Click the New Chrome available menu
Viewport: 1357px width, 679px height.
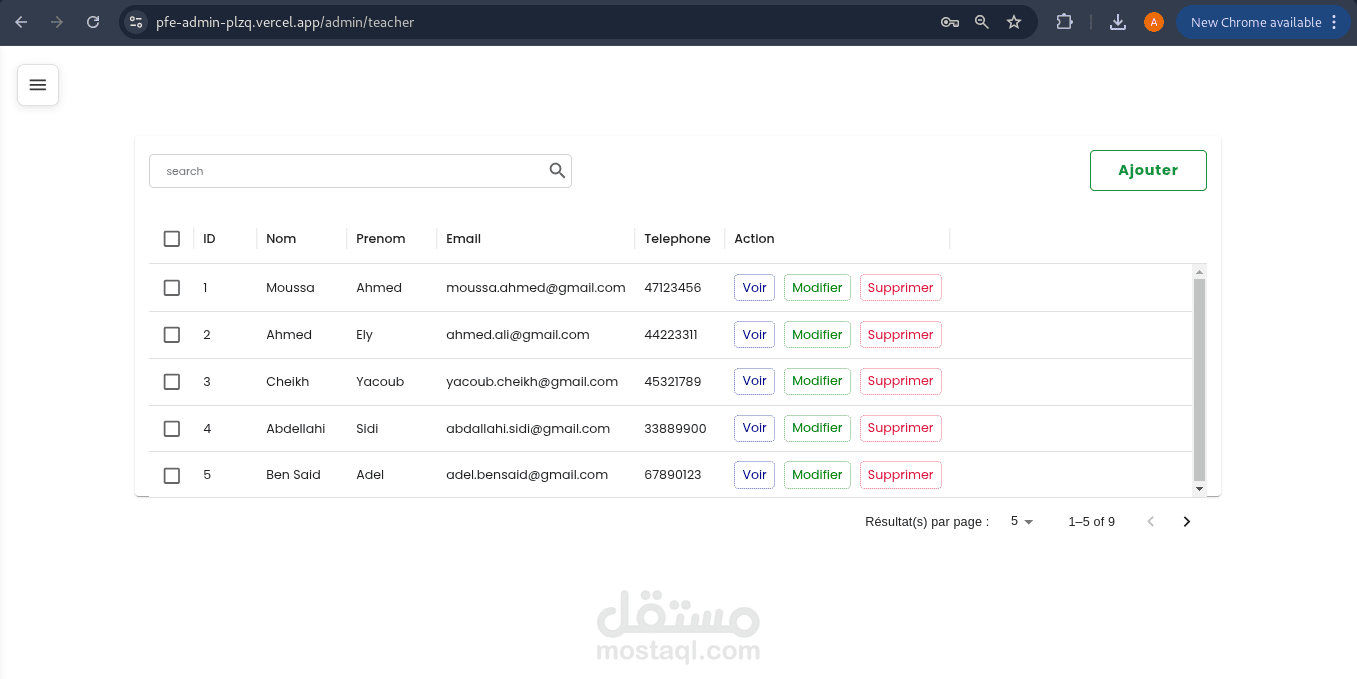[1264, 22]
